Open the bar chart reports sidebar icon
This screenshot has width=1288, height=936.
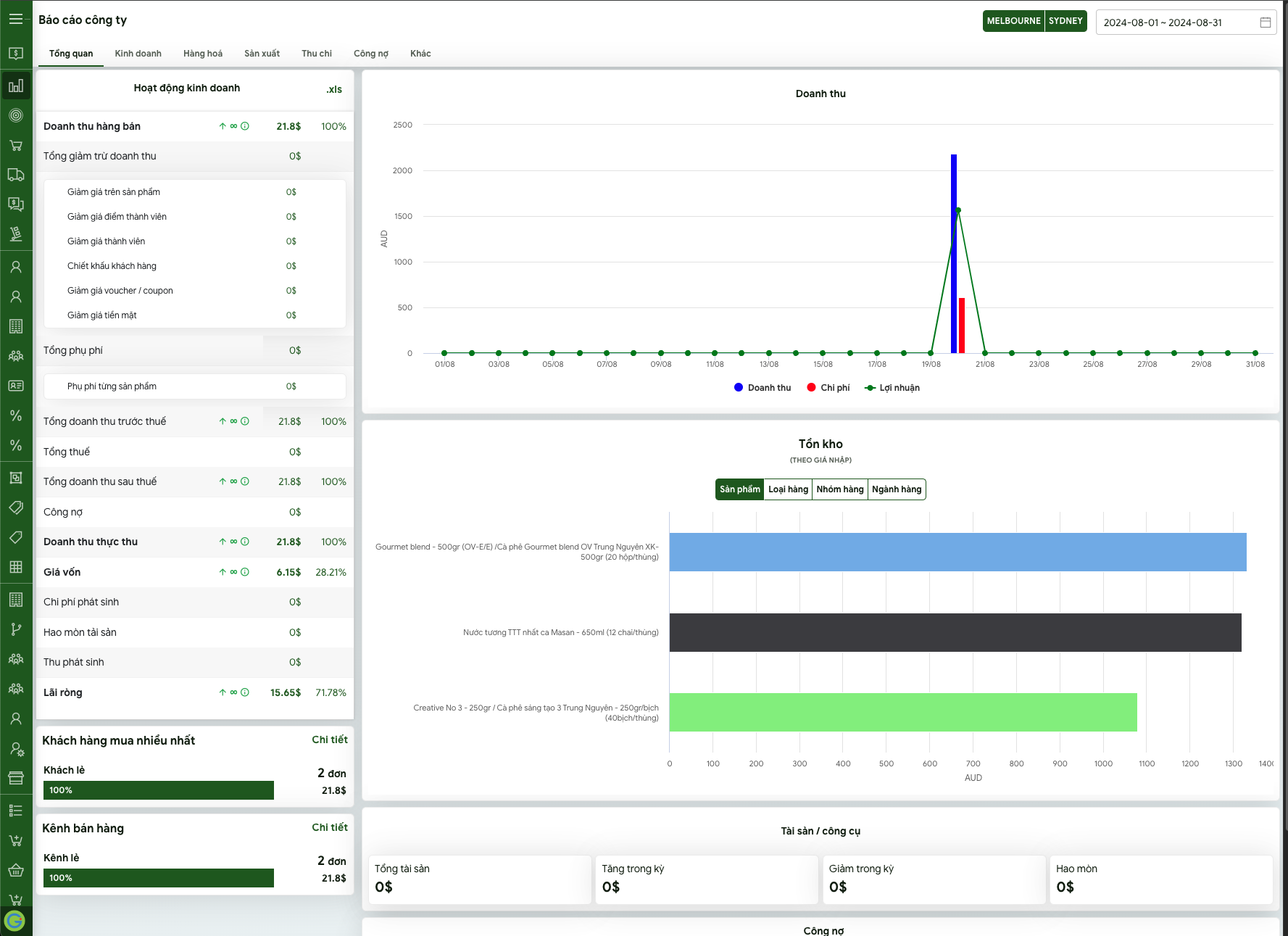[16, 86]
